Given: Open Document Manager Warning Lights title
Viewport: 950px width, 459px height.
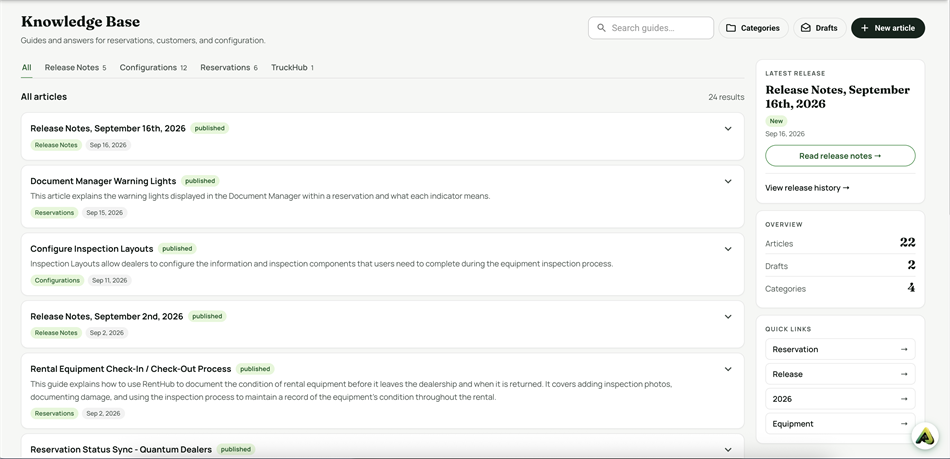Looking at the screenshot, I should [103, 181].
